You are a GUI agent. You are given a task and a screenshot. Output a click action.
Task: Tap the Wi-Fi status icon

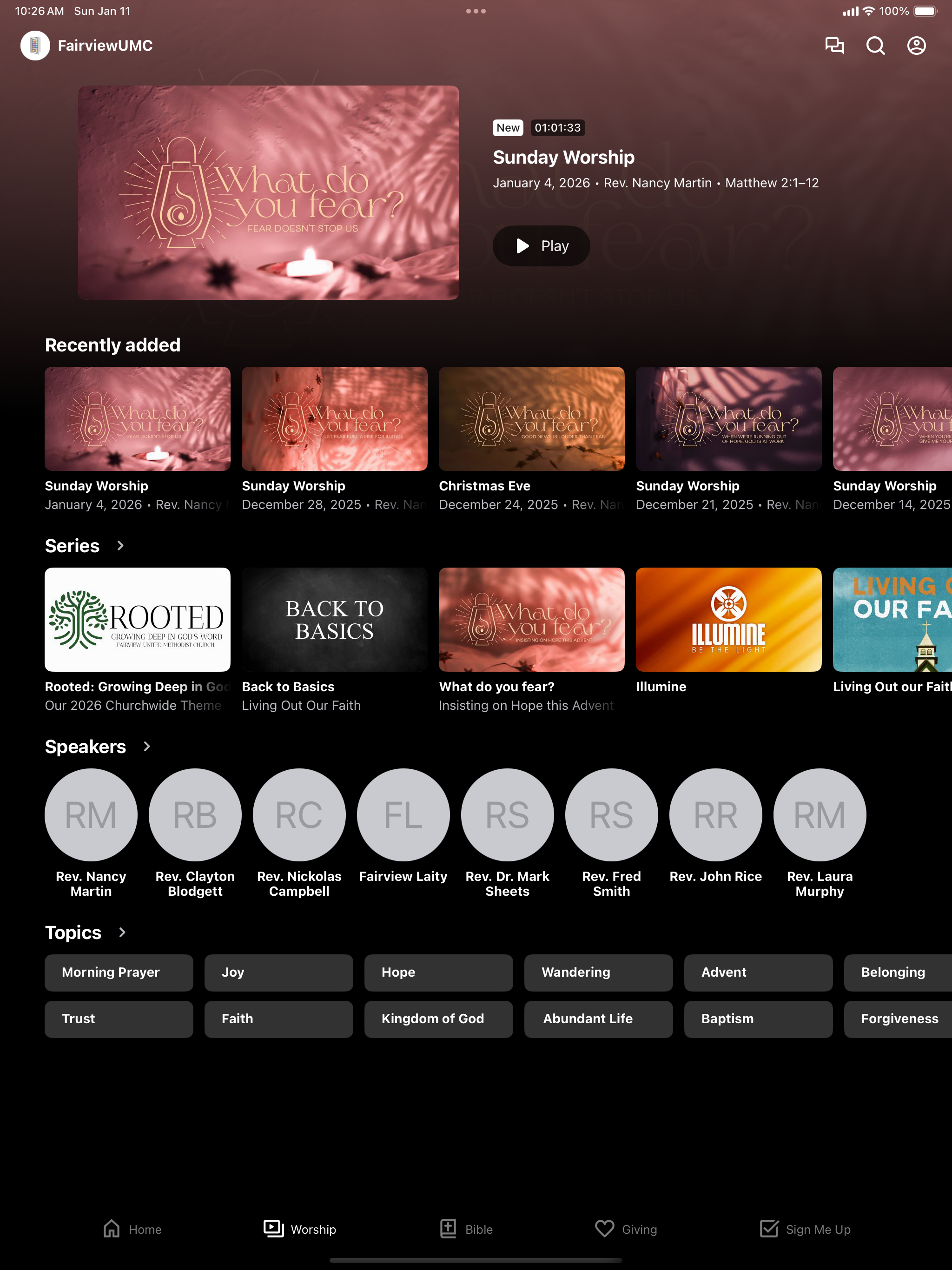click(869, 11)
